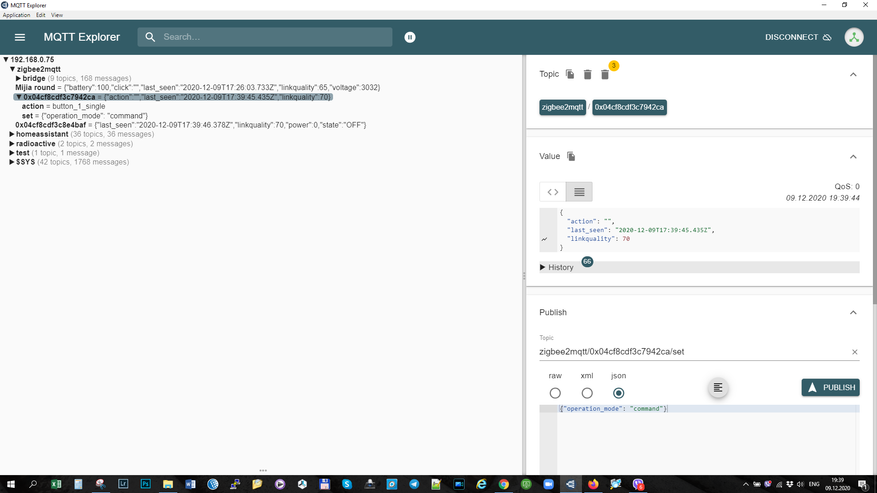
Task: Open connection avatar icon at top right
Action: click(x=854, y=37)
